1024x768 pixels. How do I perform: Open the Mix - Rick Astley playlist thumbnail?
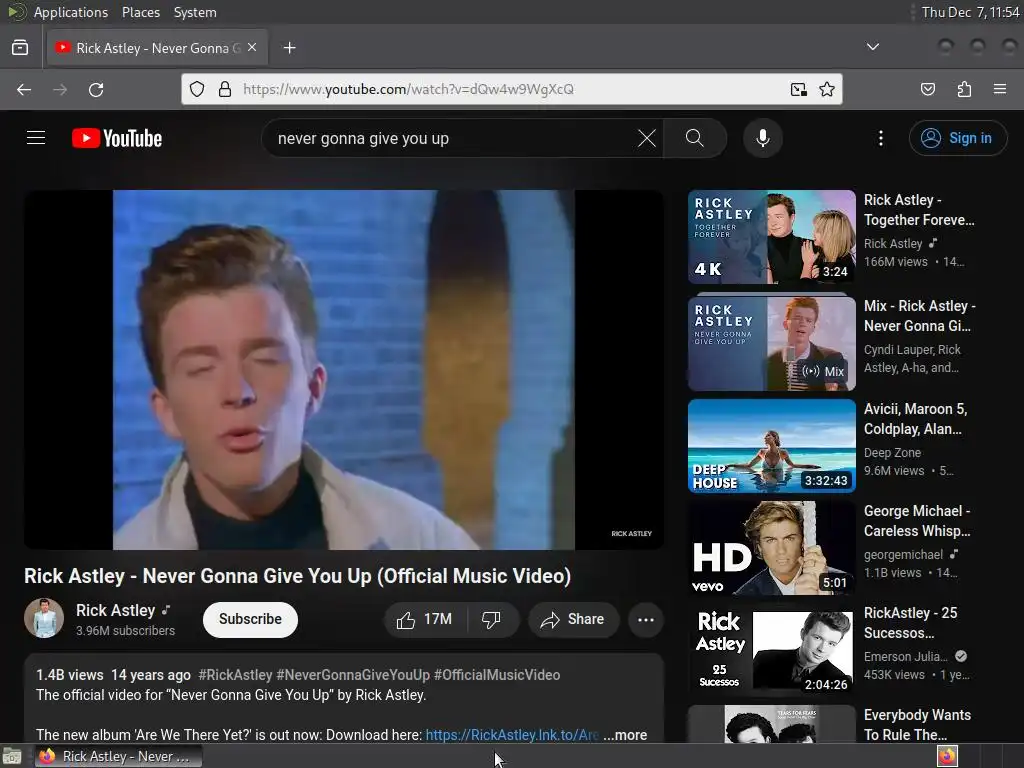click(x=771, y=344)
